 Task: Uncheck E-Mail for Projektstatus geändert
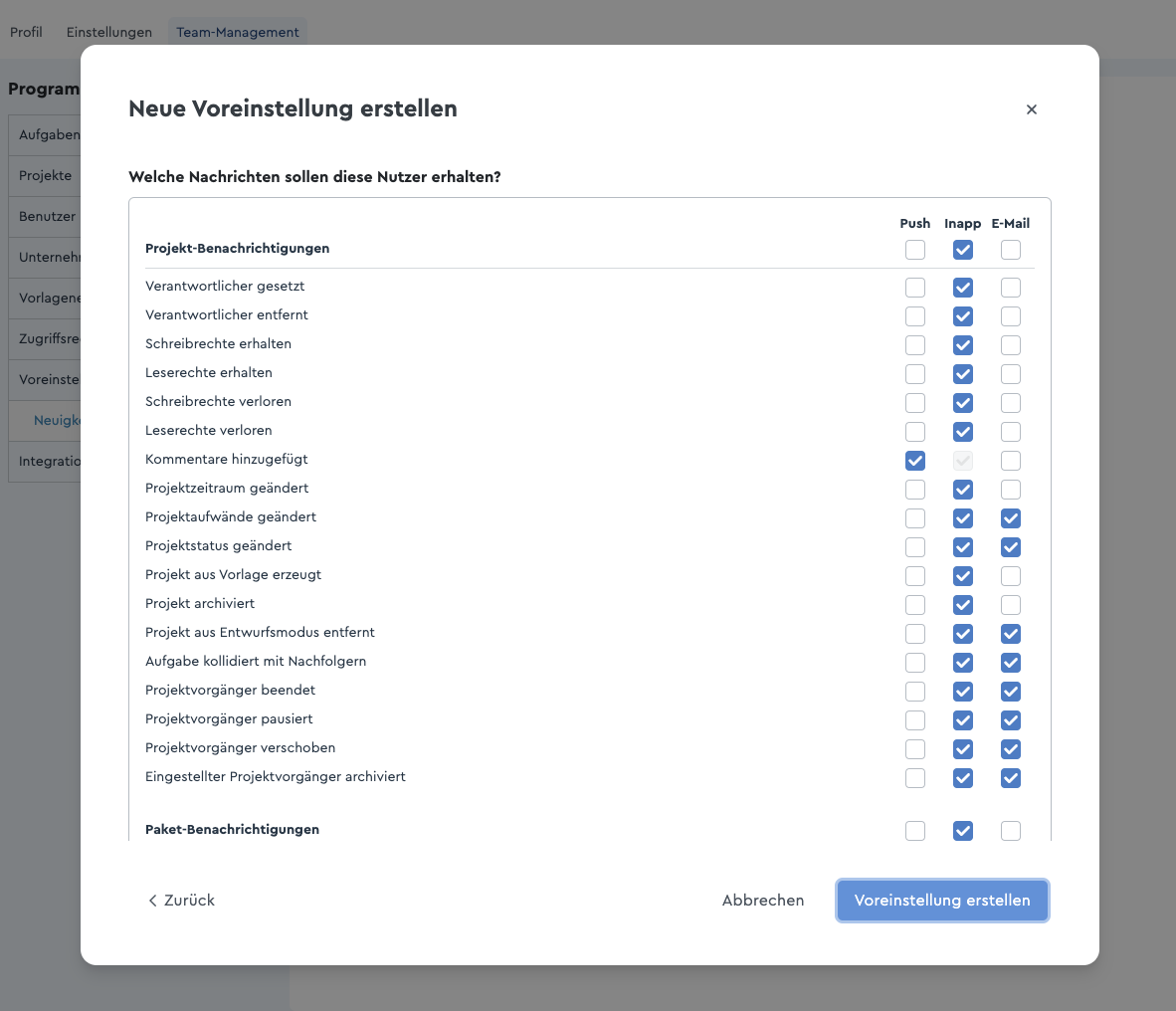1010,547
